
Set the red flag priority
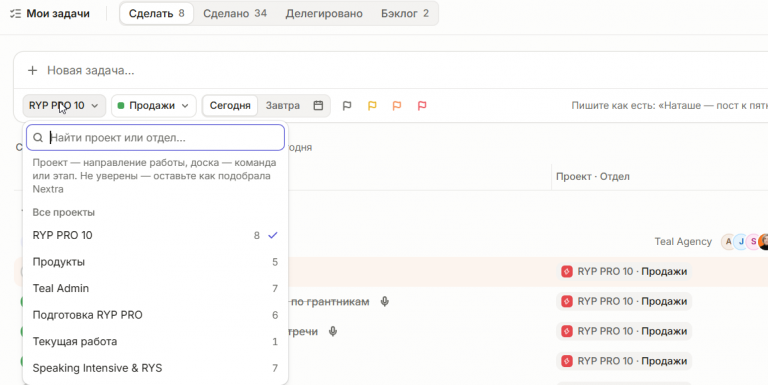(x=422, y=105)
